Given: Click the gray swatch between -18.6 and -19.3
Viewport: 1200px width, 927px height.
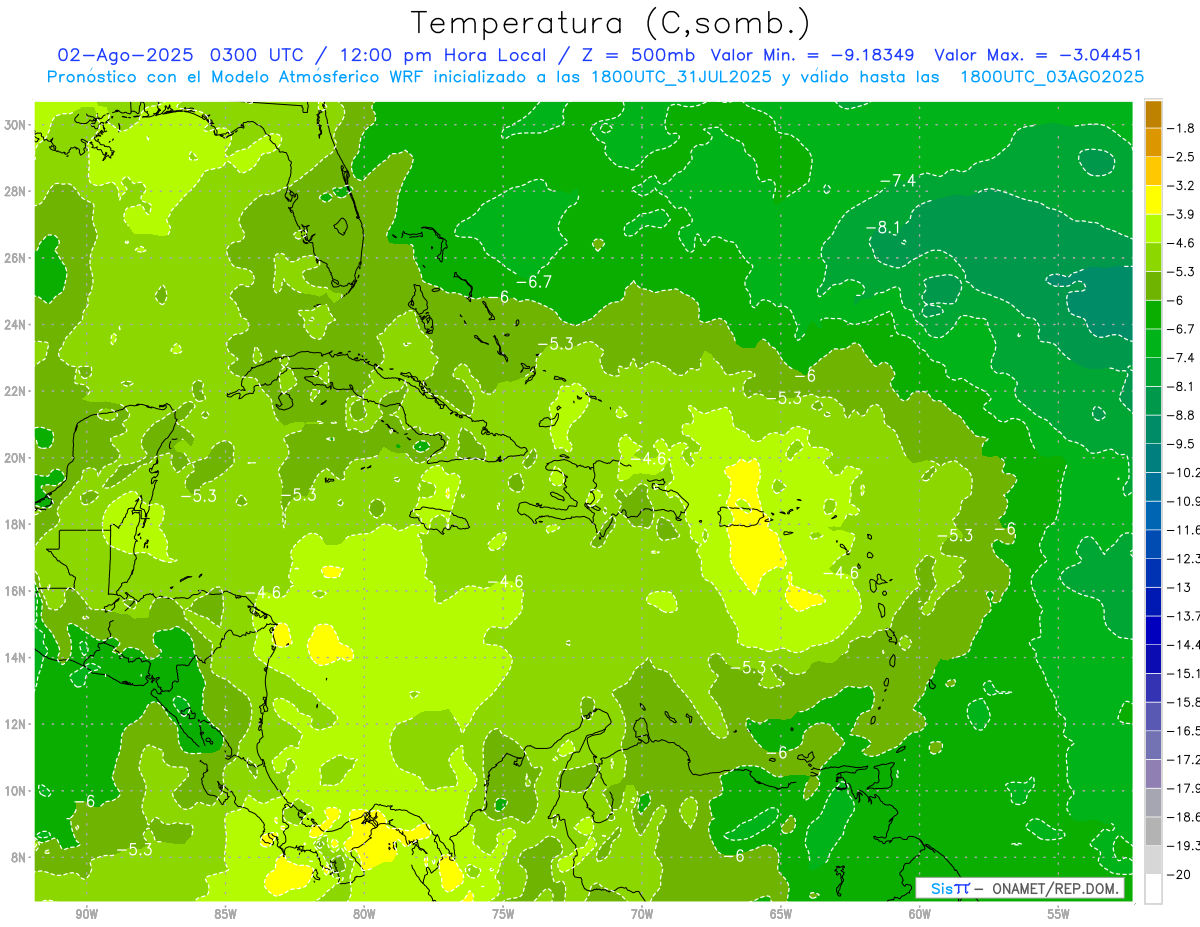Looking at the screenshot, I should (x=1153, y=831).
